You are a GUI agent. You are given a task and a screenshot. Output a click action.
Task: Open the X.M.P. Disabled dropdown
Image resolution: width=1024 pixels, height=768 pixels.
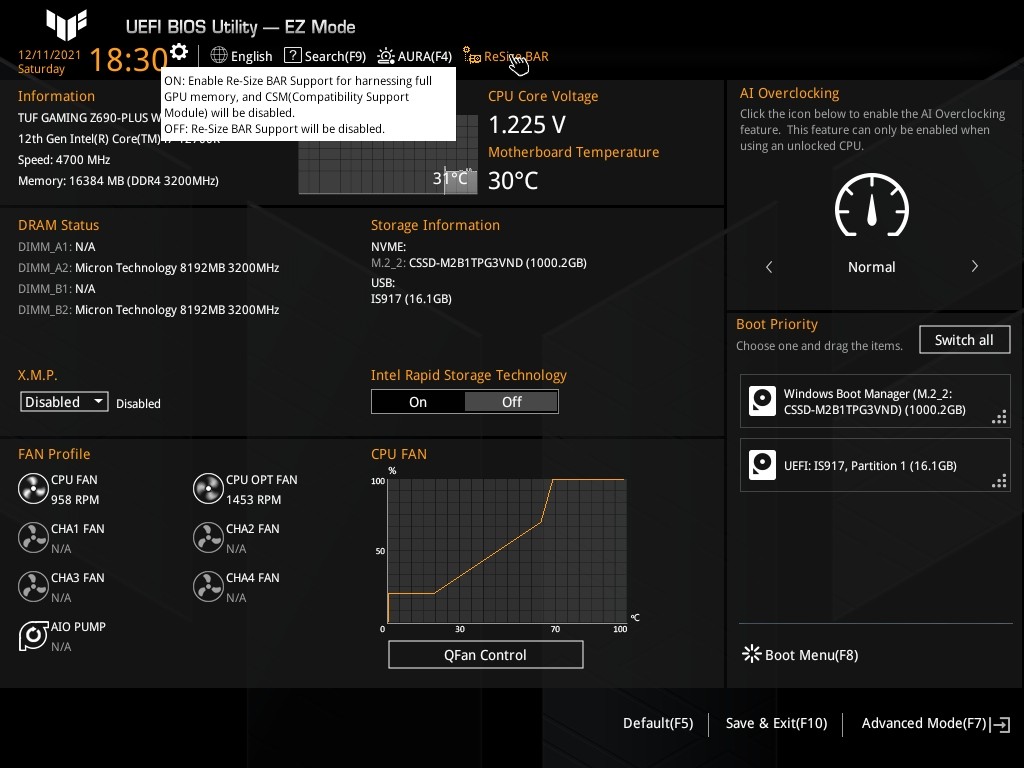[x=64, y=402]
